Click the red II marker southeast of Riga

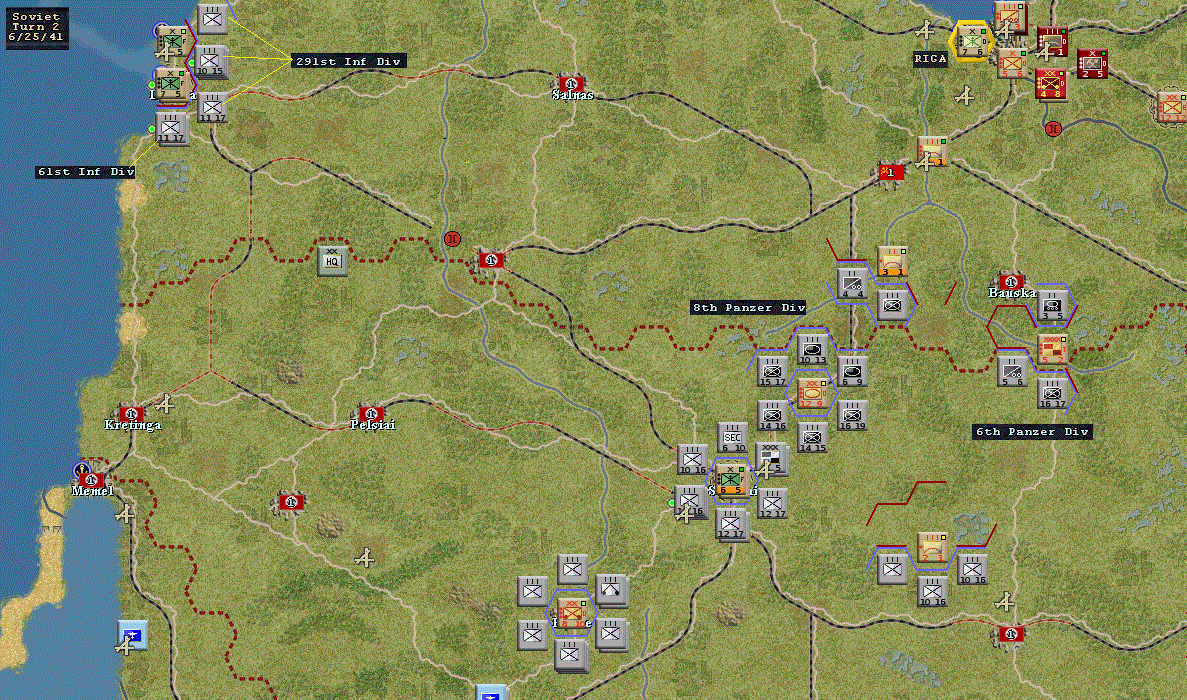point(1052,129)
